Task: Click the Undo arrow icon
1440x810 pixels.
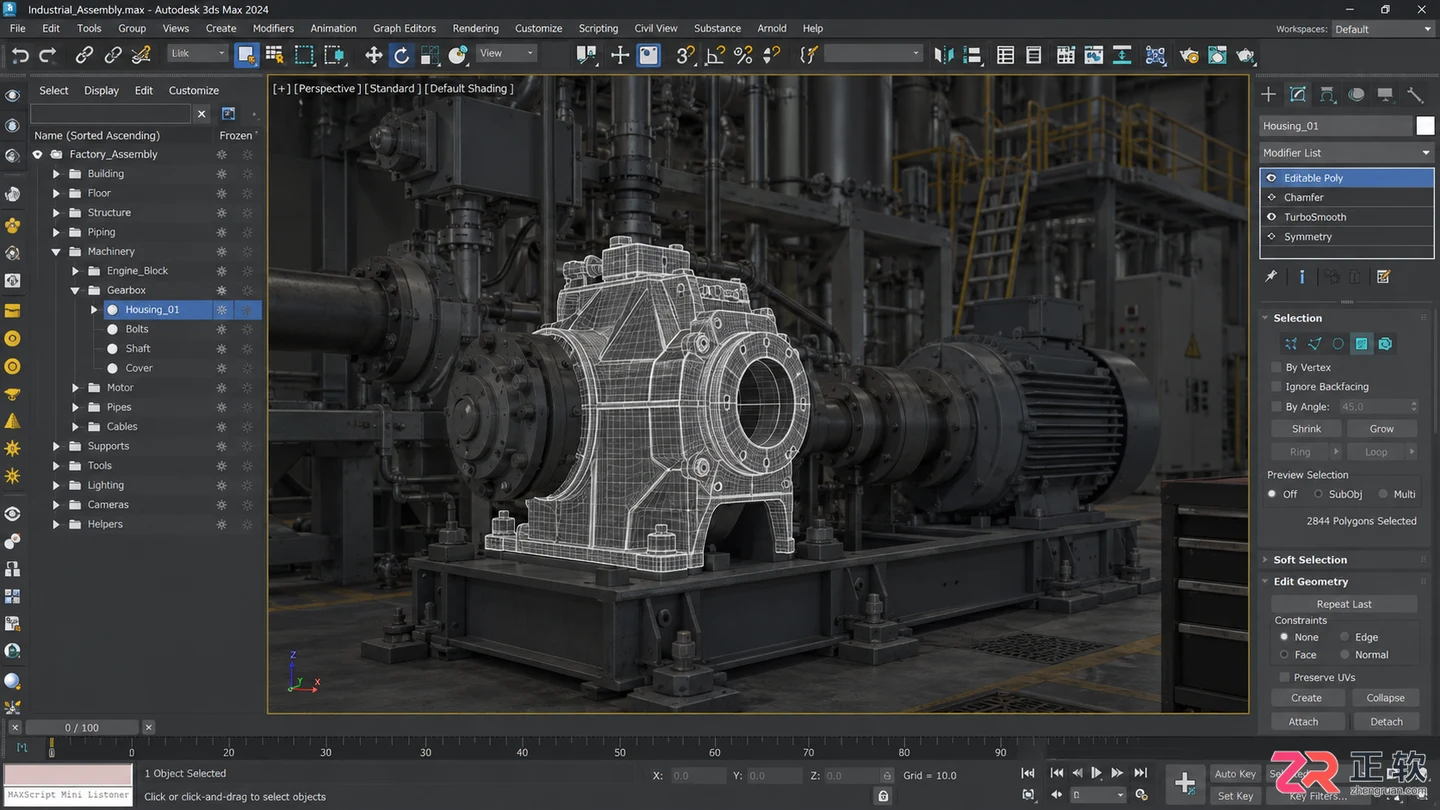Action: 20,55
